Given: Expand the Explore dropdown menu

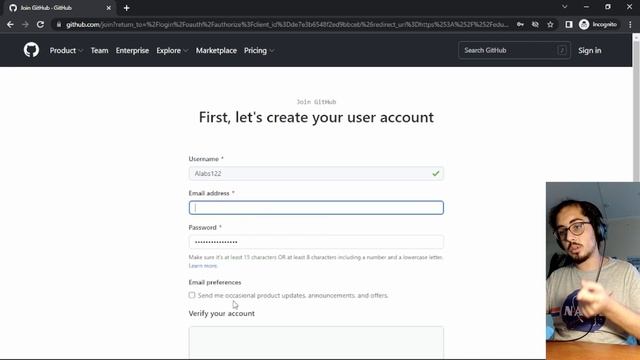Looking at the screenshot, I should pyautogui.click(x=172, y=51).
